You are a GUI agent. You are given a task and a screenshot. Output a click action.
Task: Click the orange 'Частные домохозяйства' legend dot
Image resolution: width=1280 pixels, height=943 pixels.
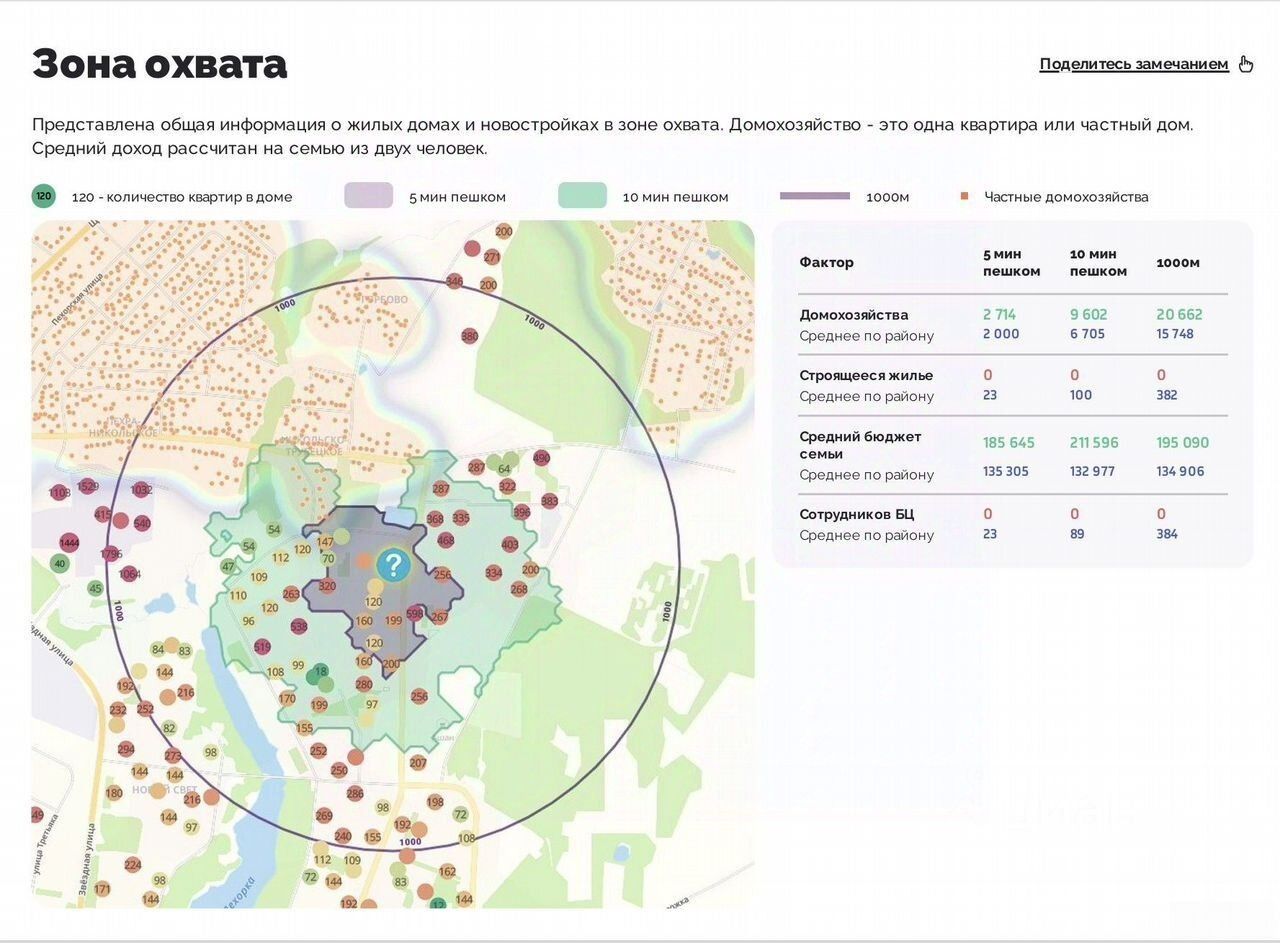[x=964, y=196]
